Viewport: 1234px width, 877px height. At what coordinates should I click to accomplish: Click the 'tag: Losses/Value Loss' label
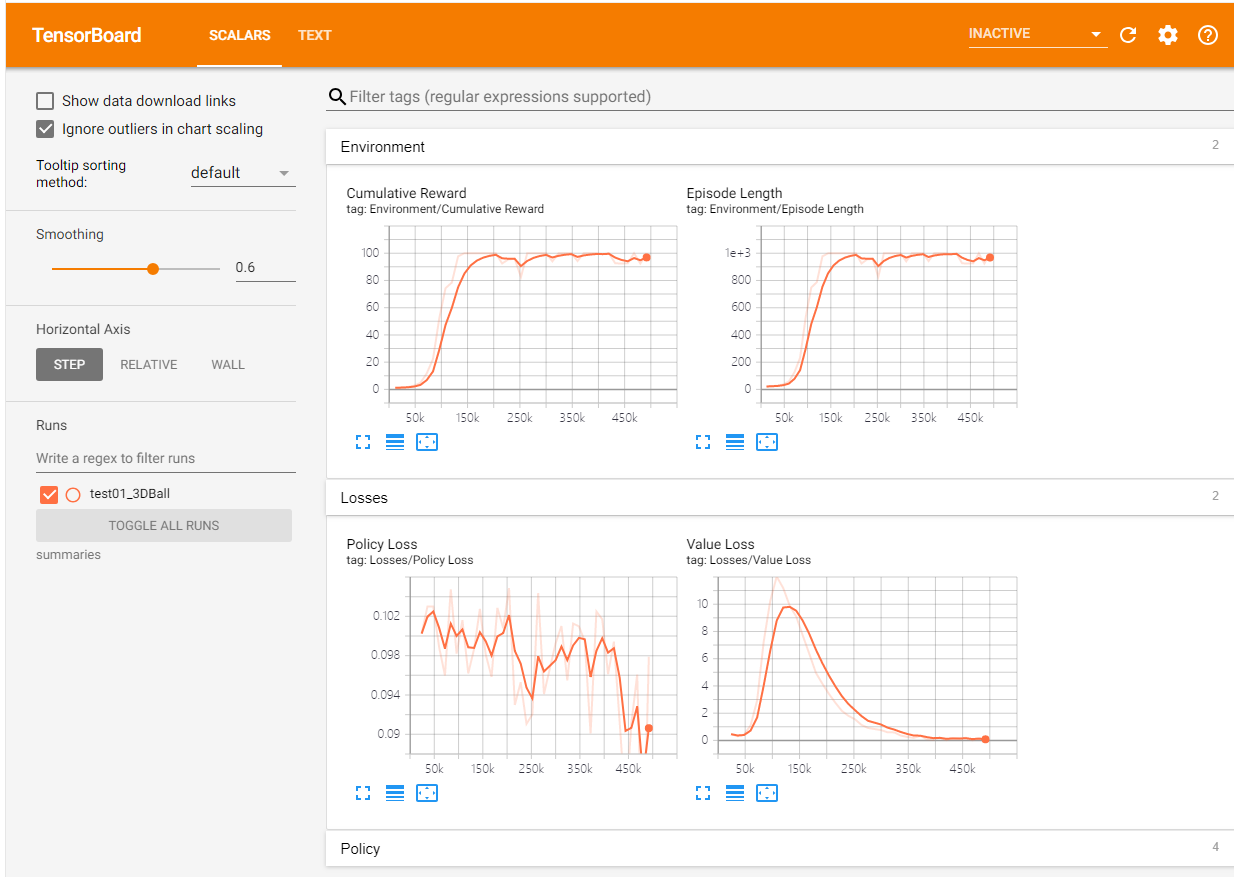[x=749, y=561]
